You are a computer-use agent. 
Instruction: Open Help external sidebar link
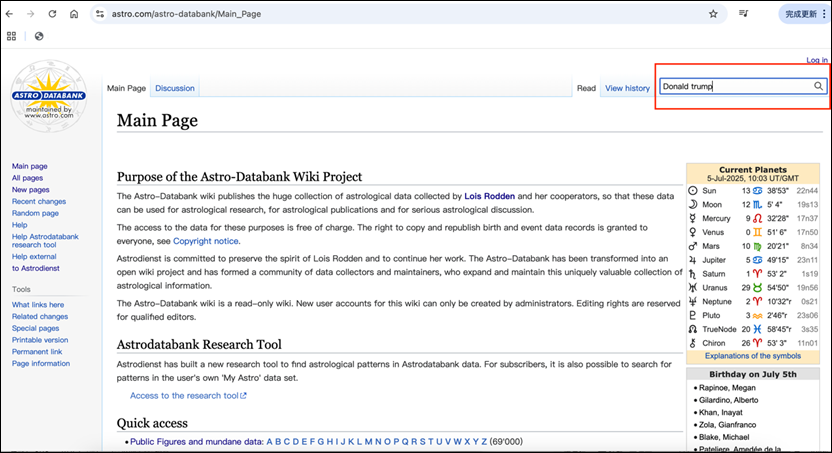pos(34,256)
